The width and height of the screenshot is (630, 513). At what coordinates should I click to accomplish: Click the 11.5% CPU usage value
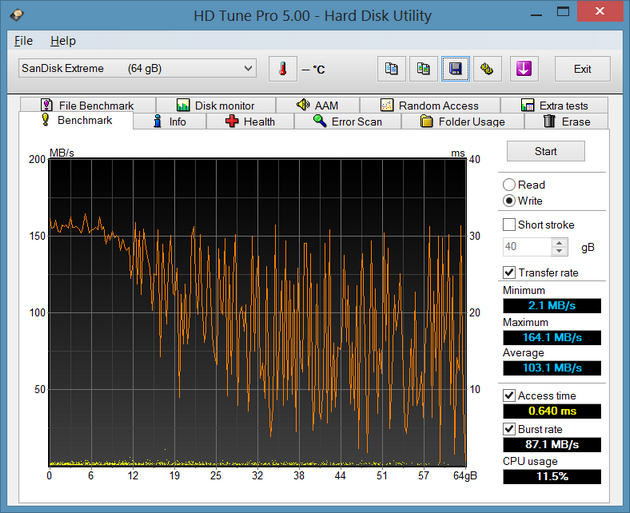pos(552,477)
